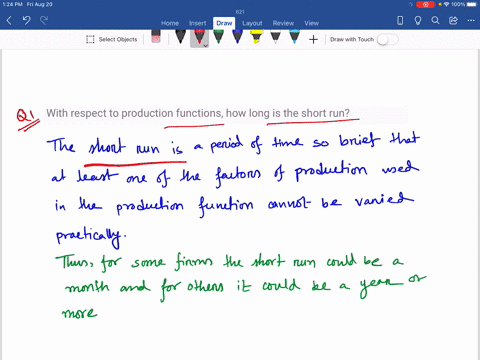Tap the screen recording indicator
Viewport: 480px width, 360px height.
coord(426,4)
